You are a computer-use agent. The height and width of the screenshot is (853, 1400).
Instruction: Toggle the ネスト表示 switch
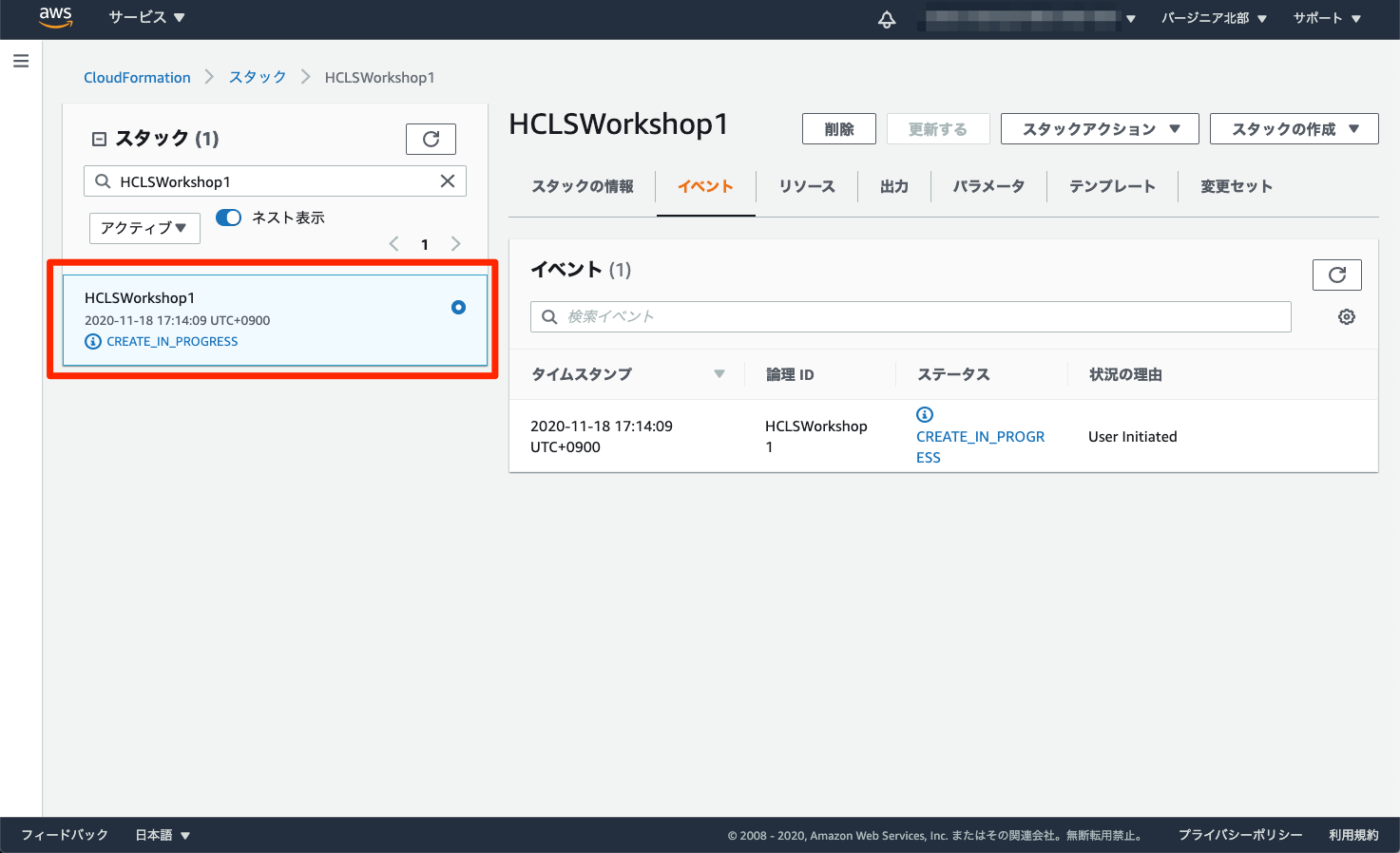[x=228, y=218]
